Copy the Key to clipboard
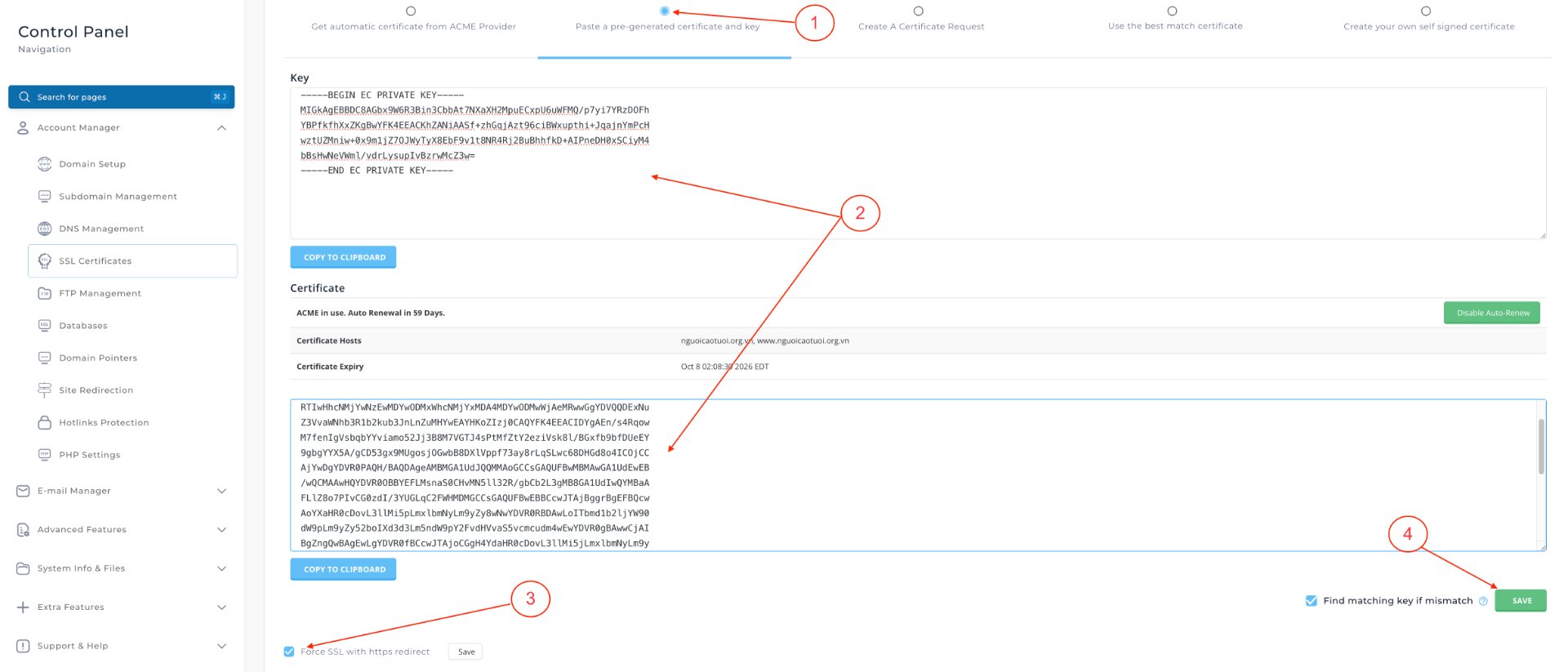This screenshot has width=1568, height=672. tap(344, 257)
